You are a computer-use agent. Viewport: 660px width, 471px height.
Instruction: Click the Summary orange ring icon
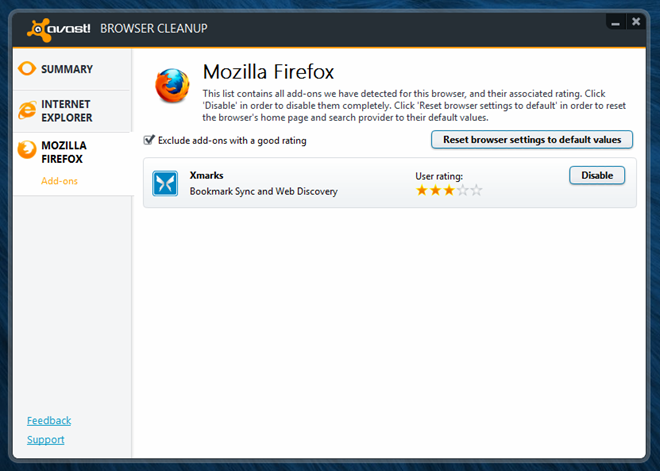pos(27,69)
